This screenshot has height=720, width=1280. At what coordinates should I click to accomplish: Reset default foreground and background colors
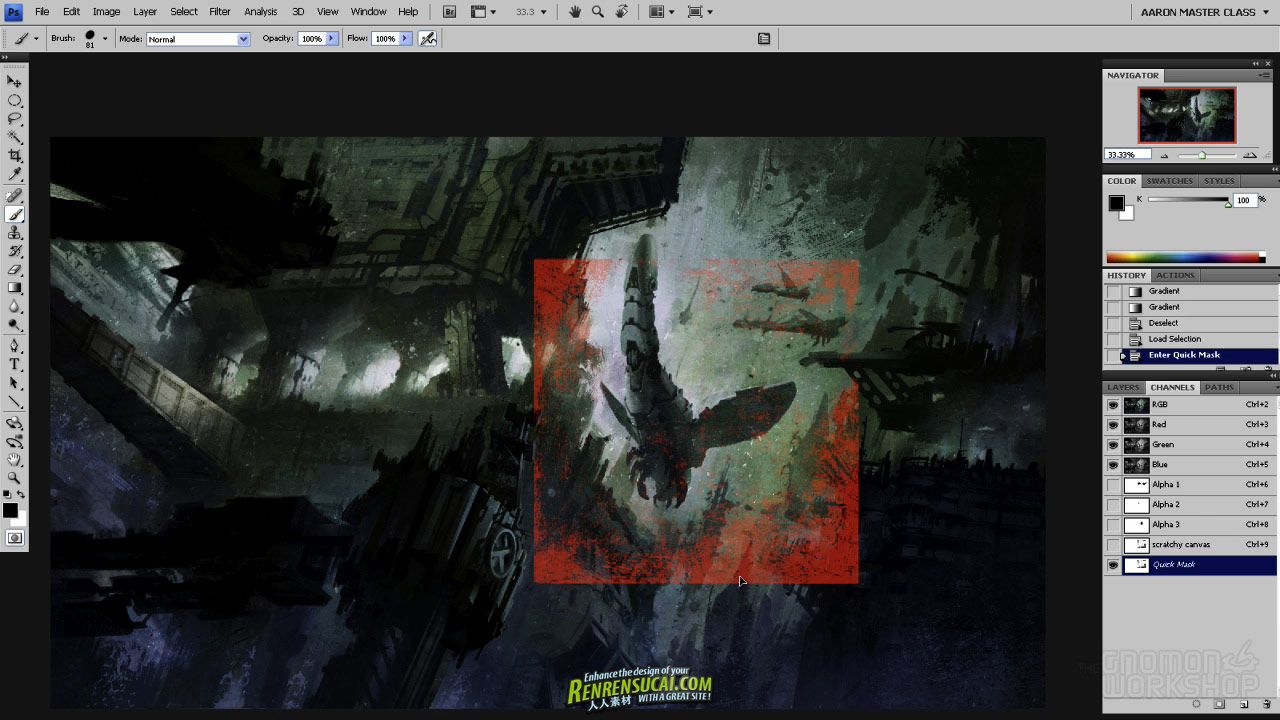[7, 495]
